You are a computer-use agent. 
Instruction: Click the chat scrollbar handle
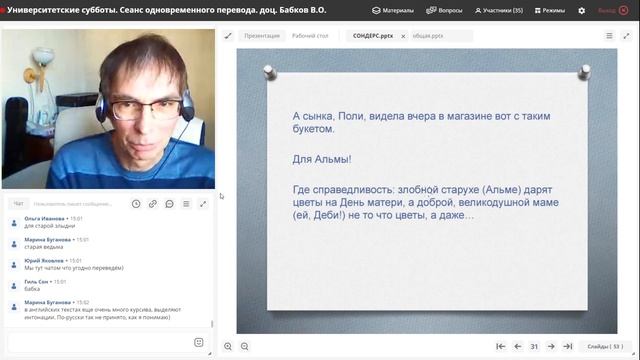point(212,324)
